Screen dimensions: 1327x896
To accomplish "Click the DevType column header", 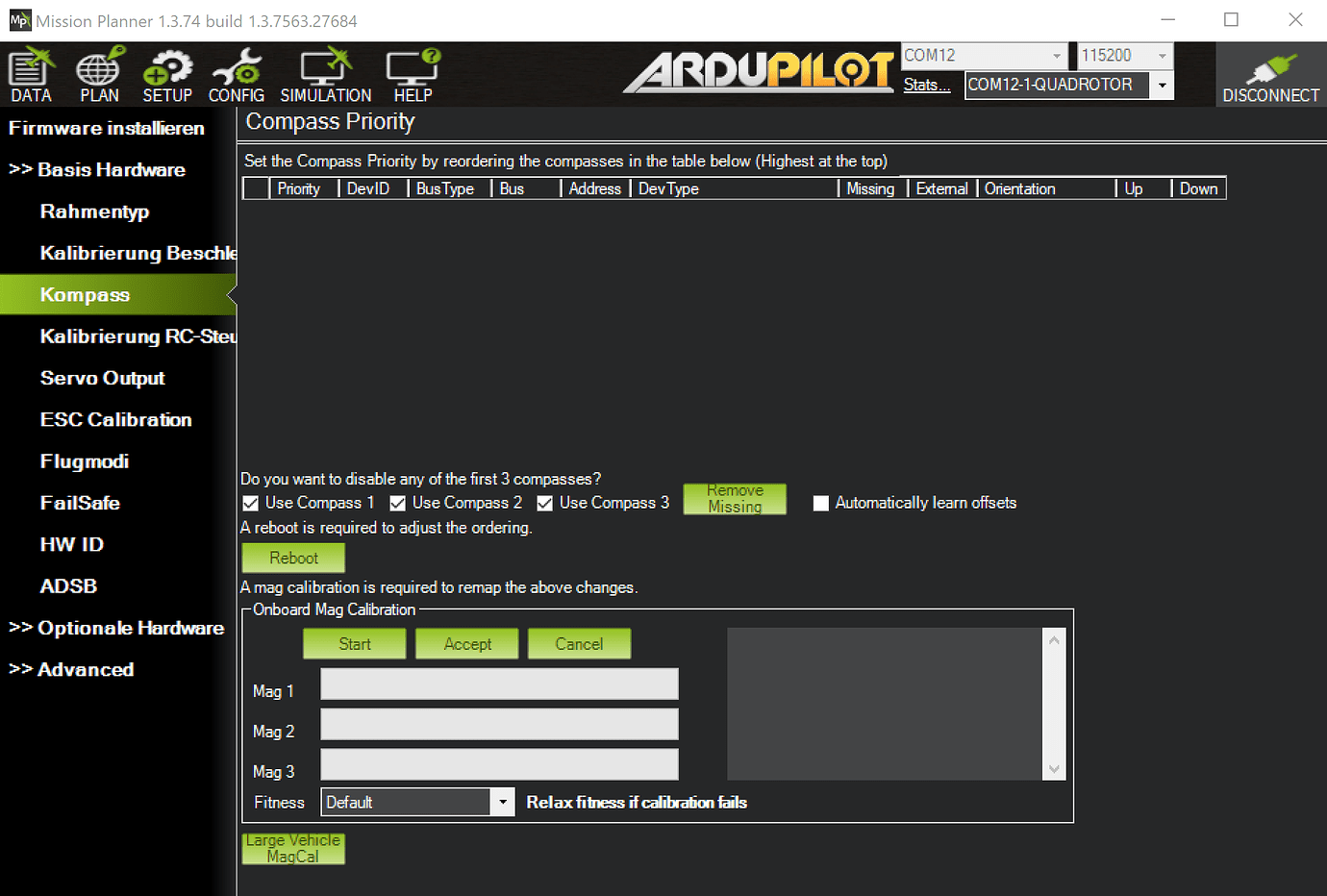I will click(x=735, y=189).
